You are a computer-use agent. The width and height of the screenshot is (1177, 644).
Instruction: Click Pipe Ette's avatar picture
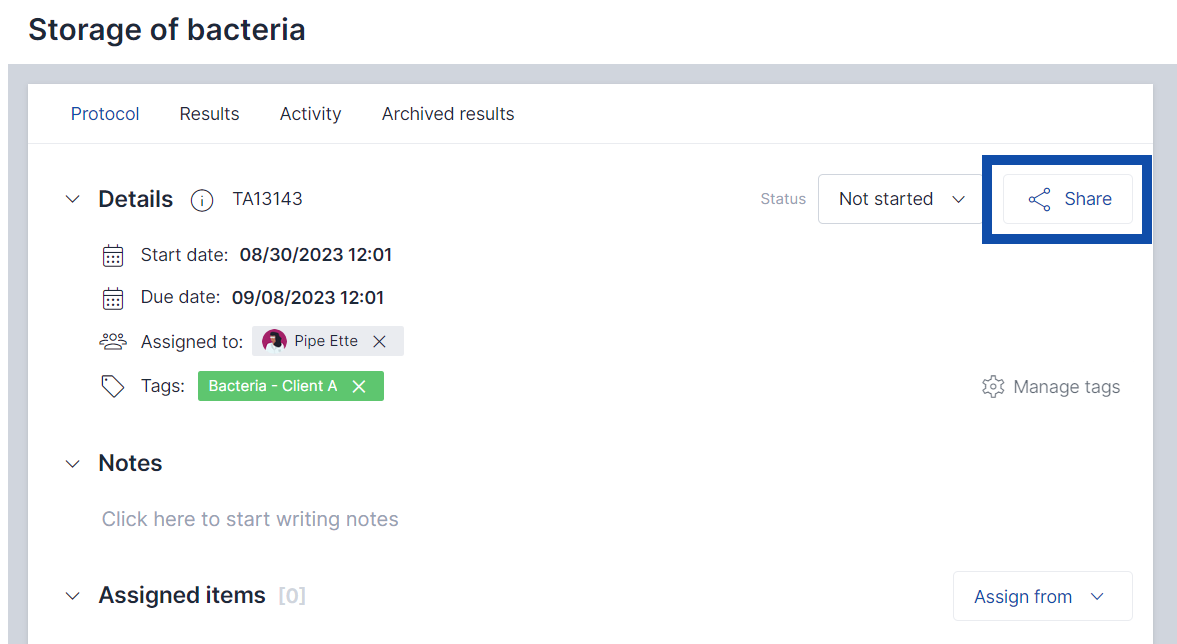[274, 341]
